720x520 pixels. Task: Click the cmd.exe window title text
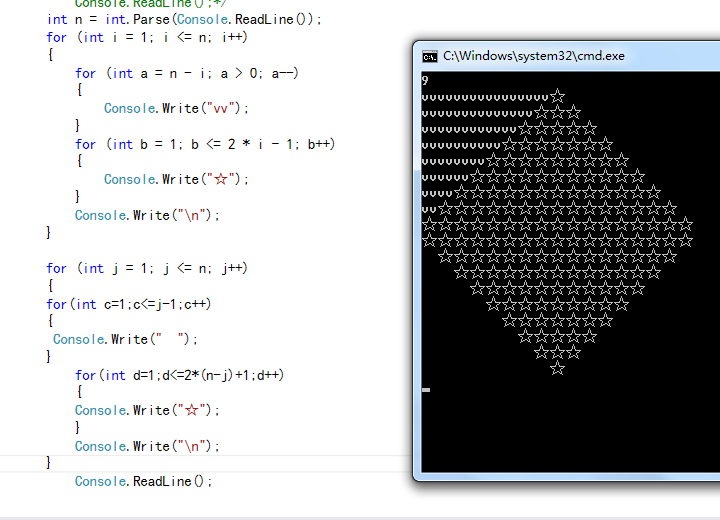click(534, 56)
